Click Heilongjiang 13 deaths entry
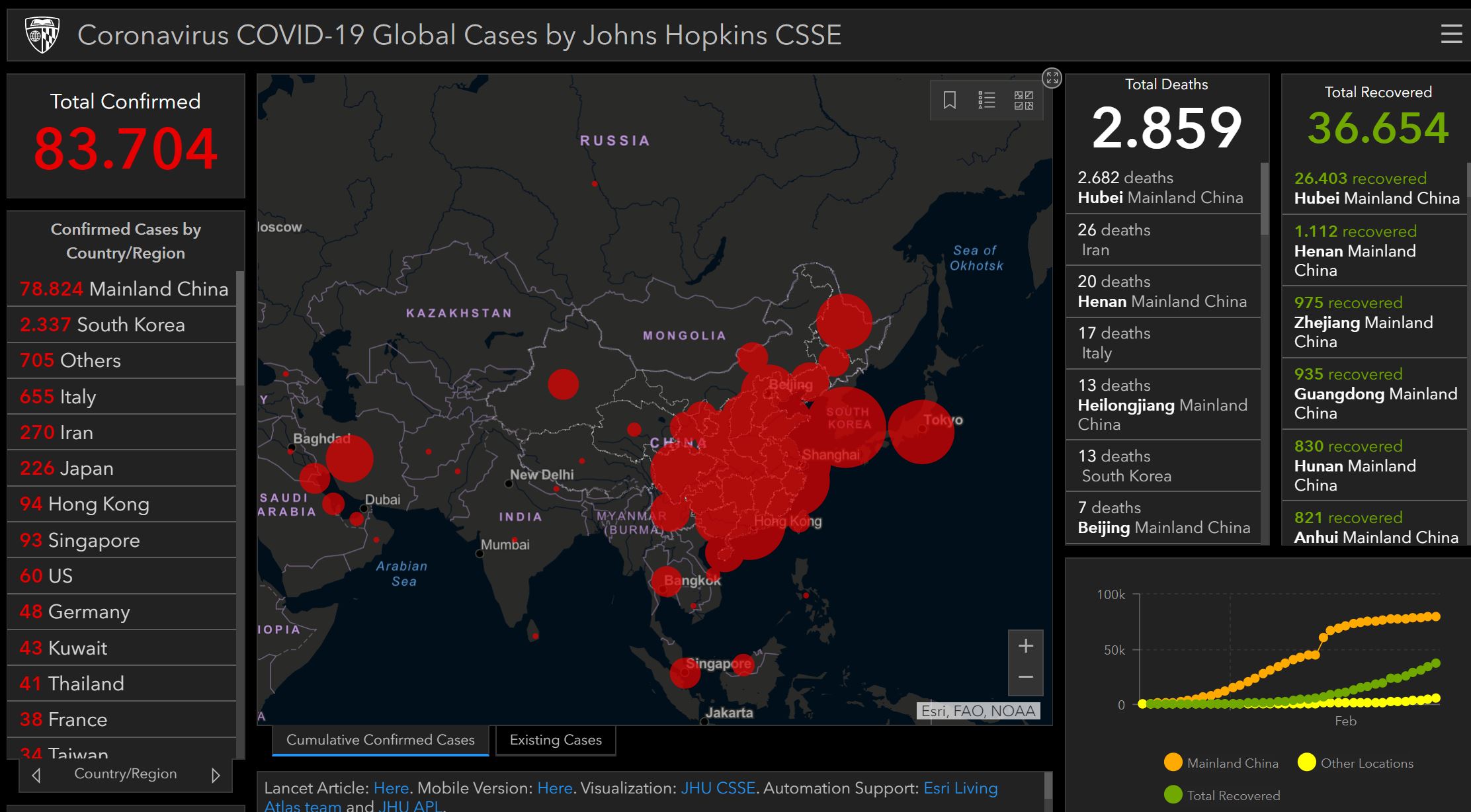 (1163, 405)
